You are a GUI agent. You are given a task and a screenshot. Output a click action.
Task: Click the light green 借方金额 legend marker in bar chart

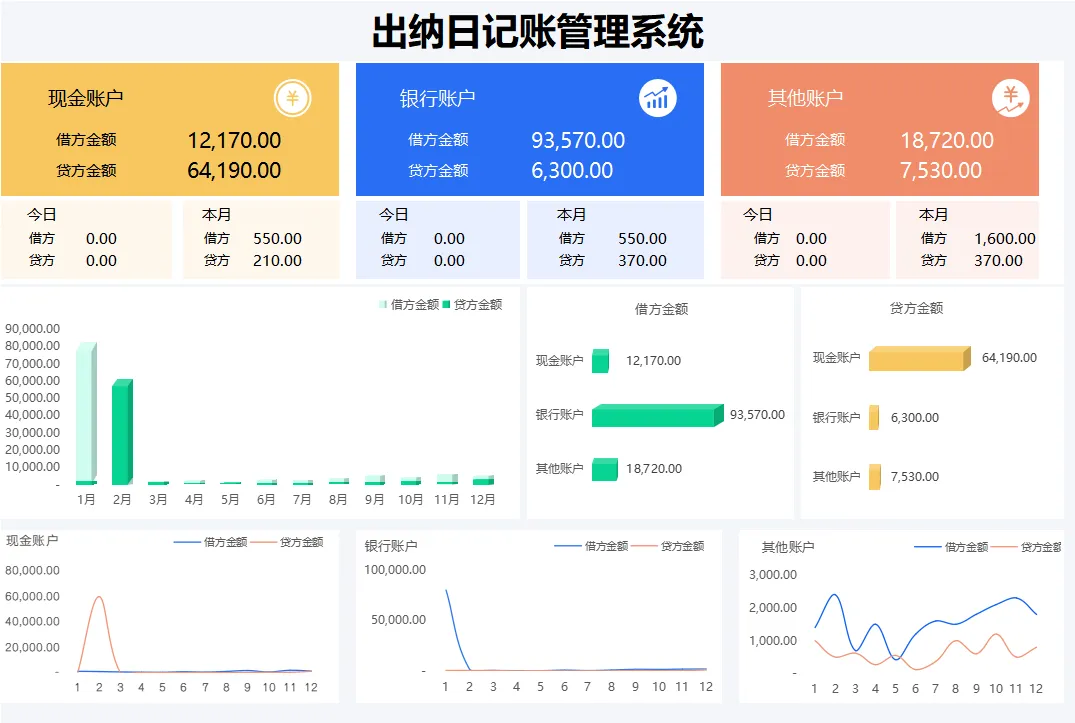pos(383,304)
